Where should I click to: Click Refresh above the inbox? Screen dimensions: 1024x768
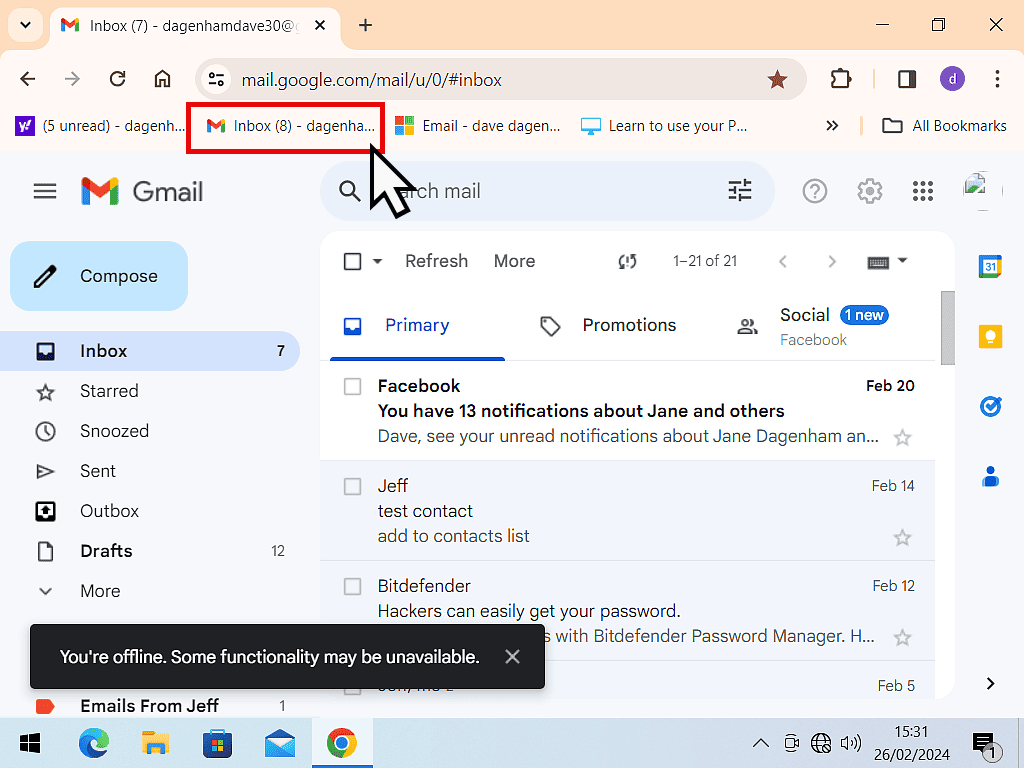click(436, 261)
